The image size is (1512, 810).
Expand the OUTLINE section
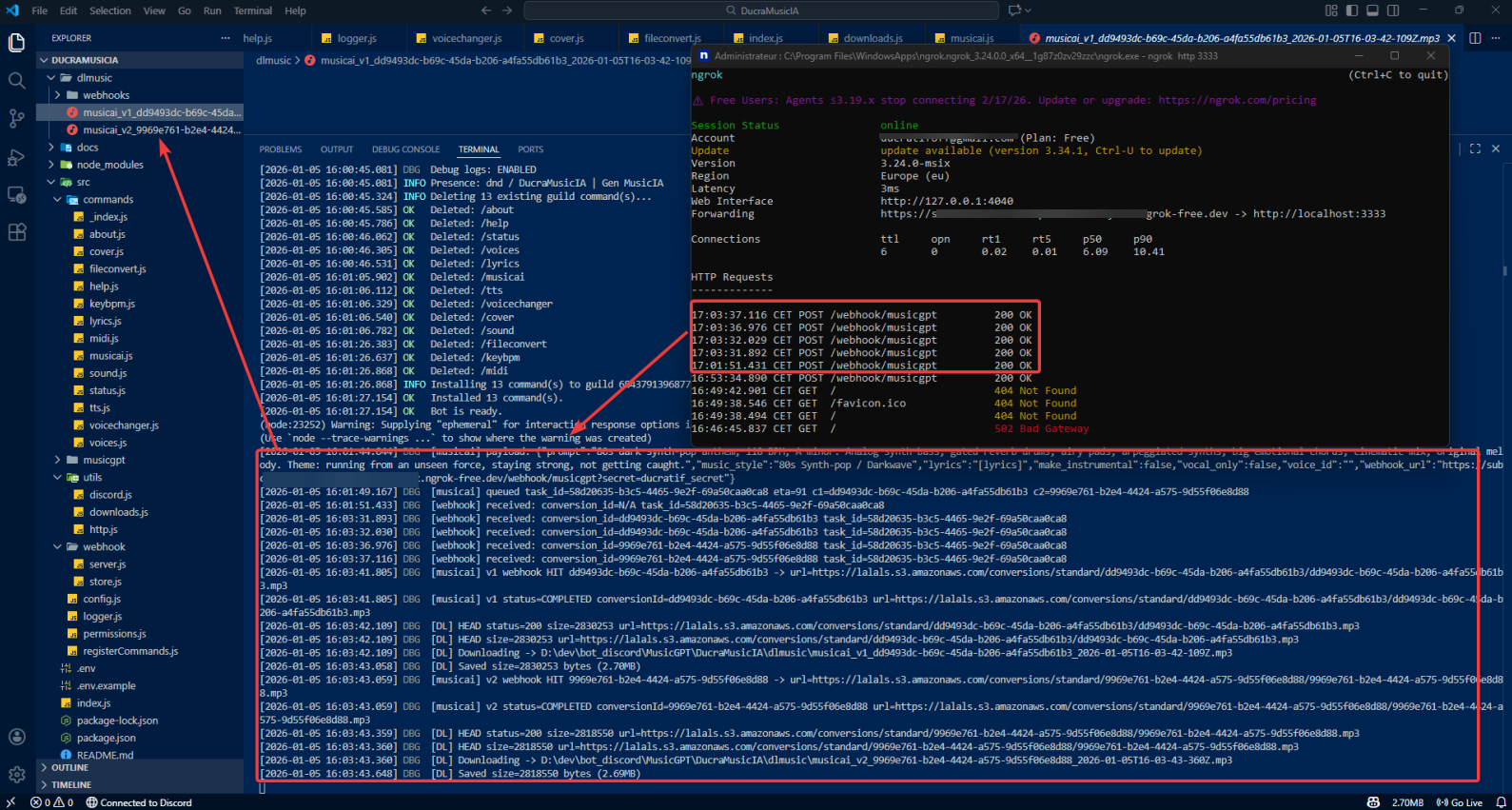point(69,767)
